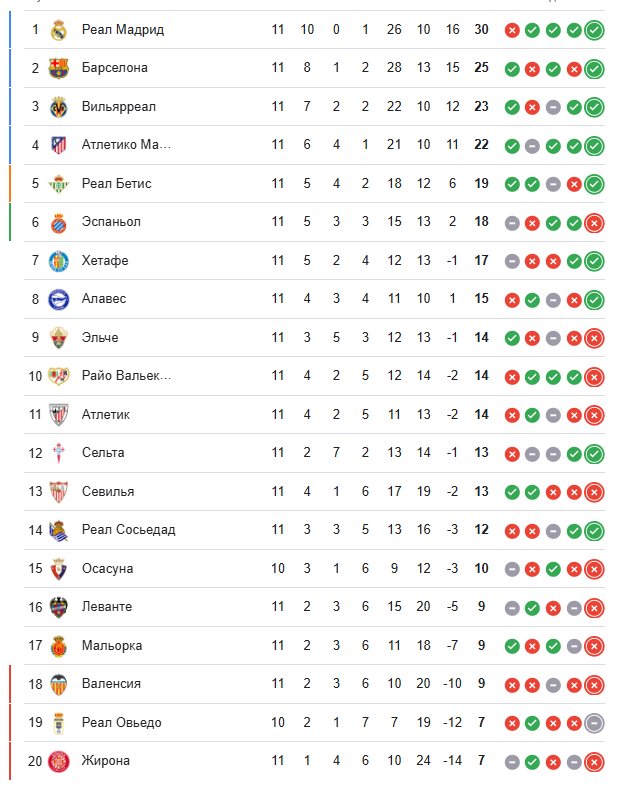632x787 pixels.
Task: Click the red loss icon in Real Madrid's form
Action: [512, 30]
